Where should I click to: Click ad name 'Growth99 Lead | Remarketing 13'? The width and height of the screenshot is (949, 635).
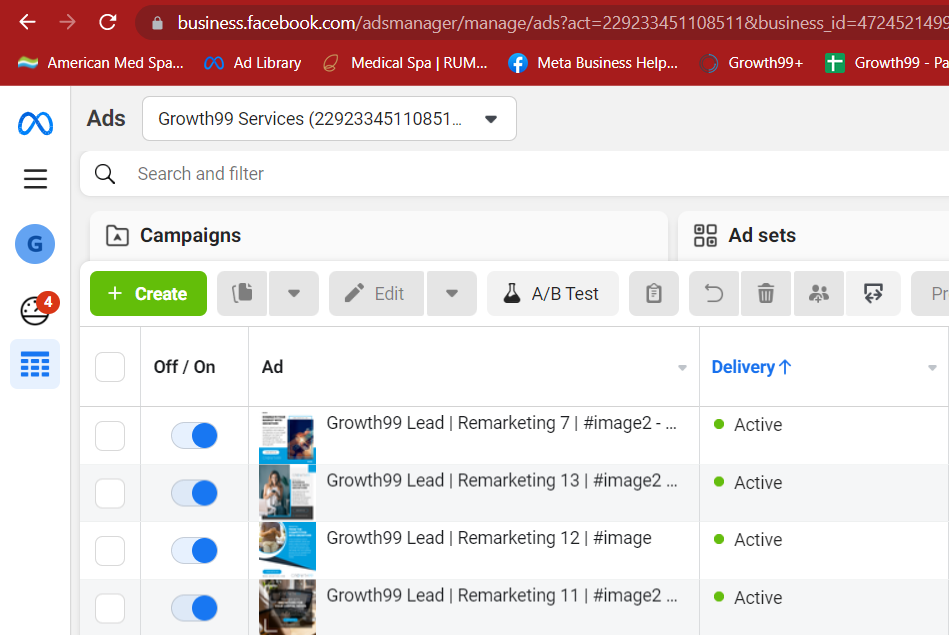coord(502,480)
